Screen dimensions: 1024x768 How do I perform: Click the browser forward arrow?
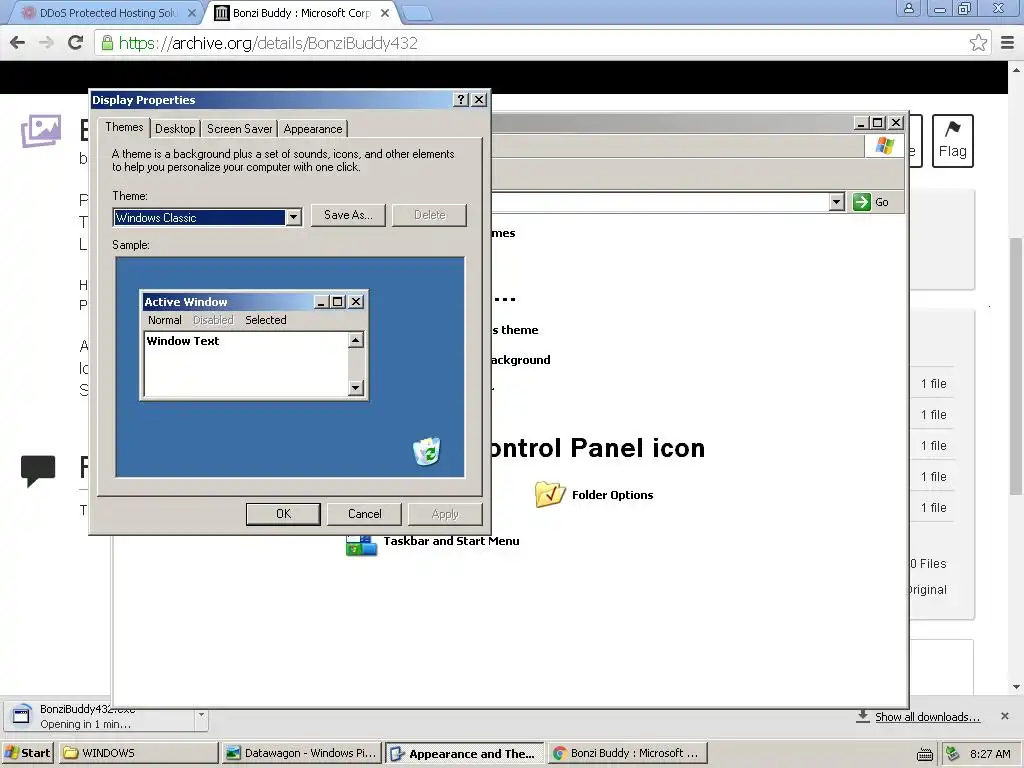(46, 43)
